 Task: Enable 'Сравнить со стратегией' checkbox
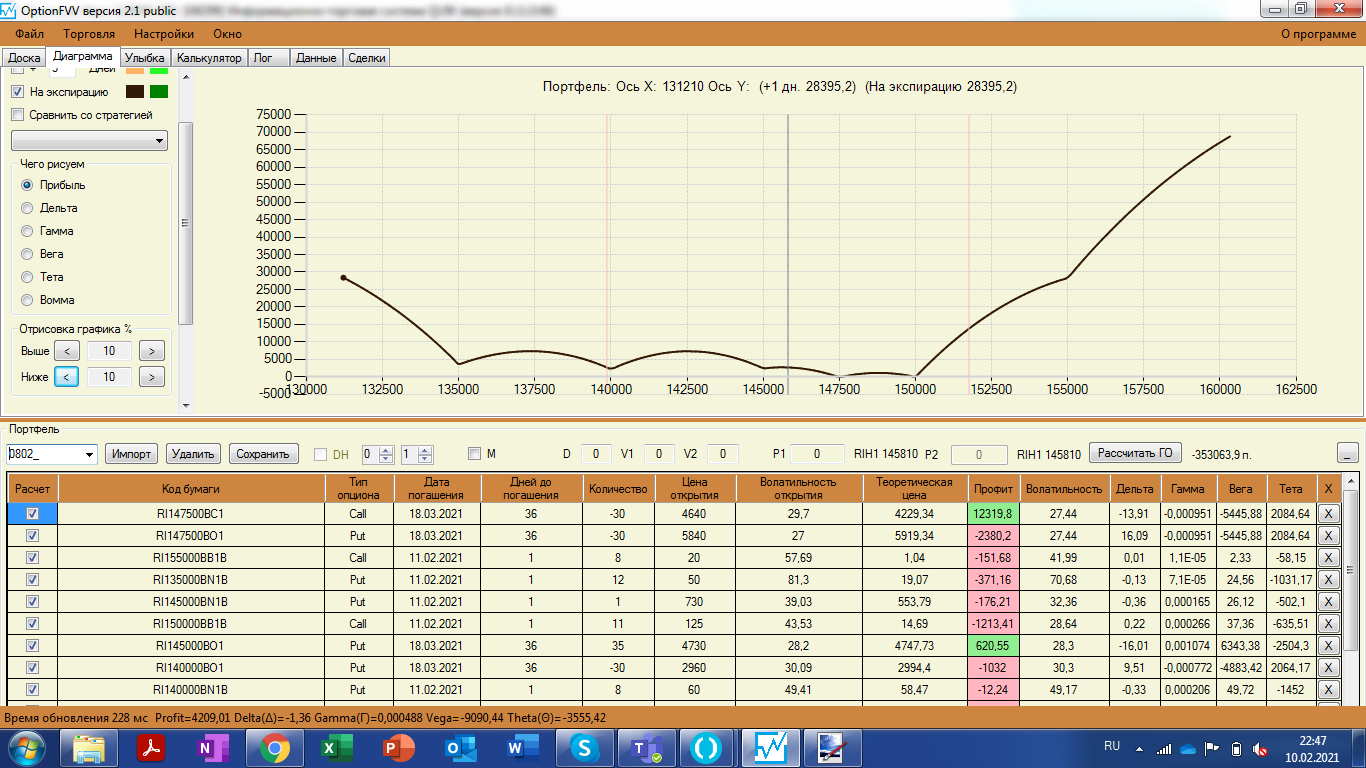17,115
